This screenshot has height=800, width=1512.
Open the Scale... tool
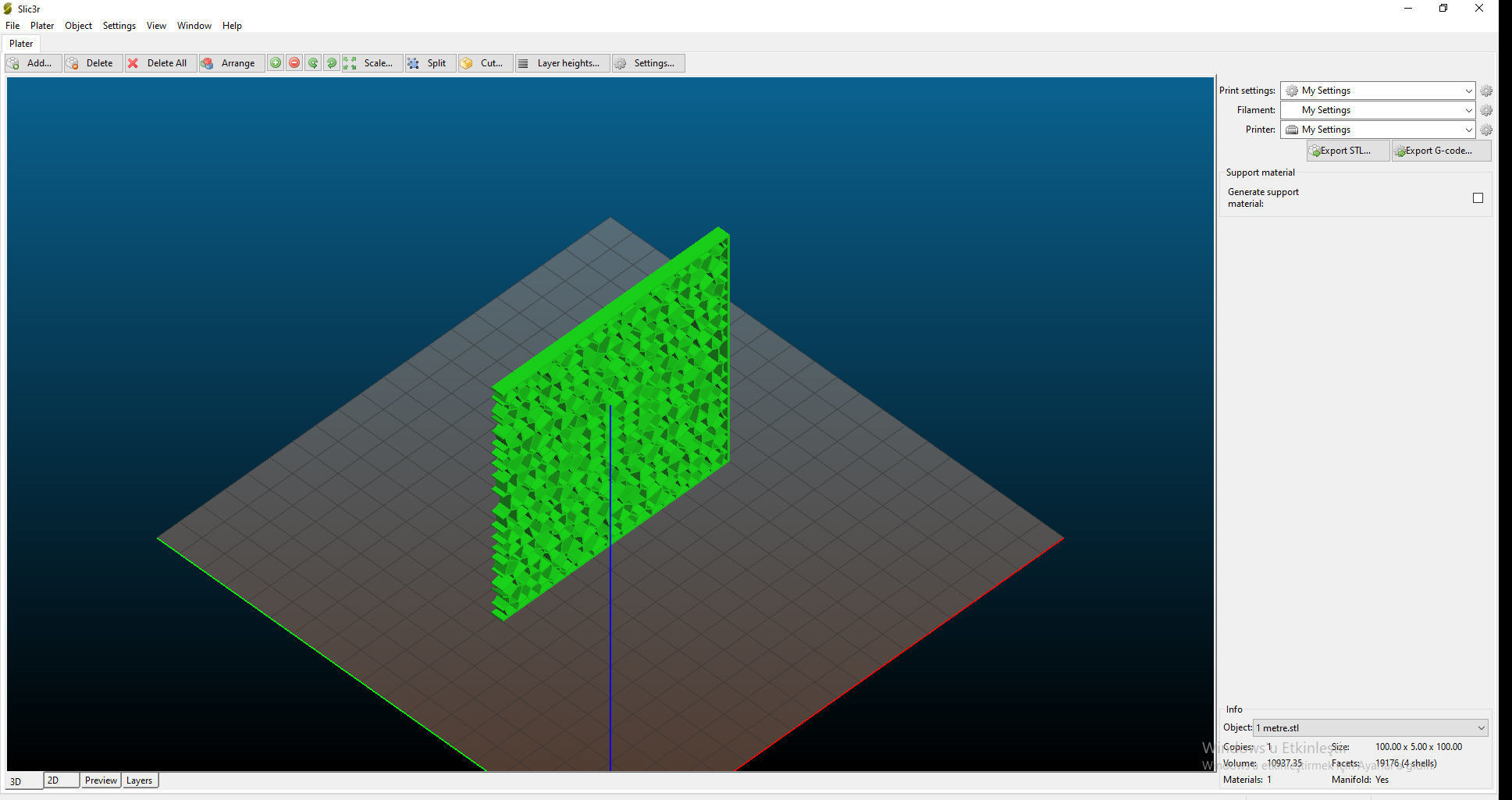372,63
